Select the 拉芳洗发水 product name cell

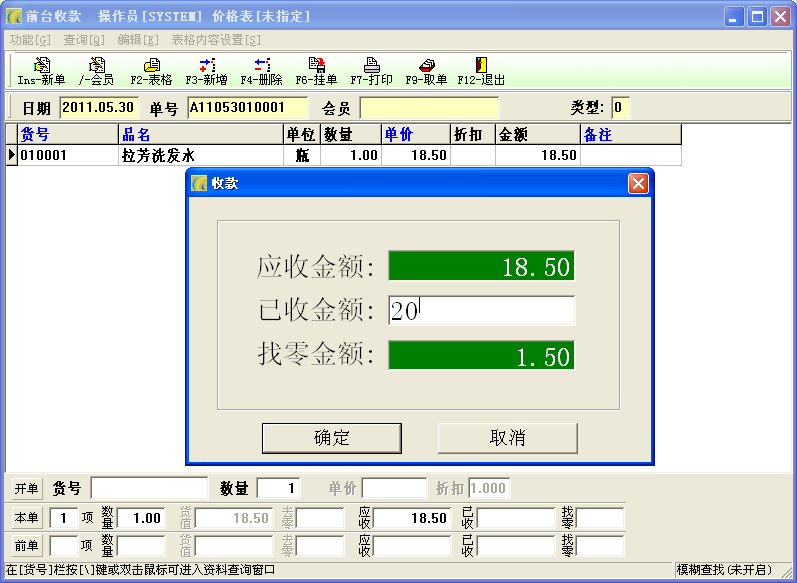tap(201, 155)
